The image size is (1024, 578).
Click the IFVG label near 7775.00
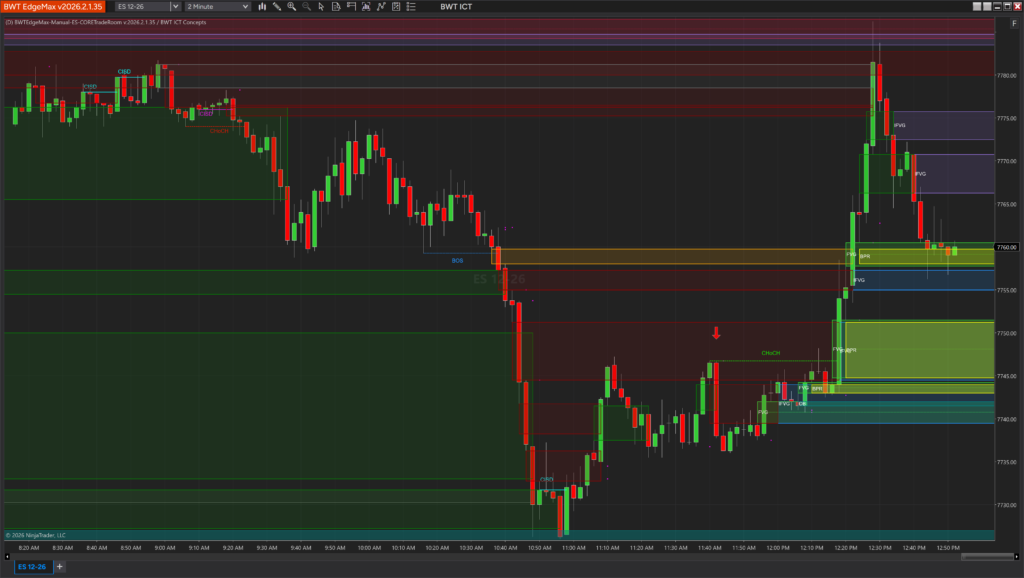point(899,125)
